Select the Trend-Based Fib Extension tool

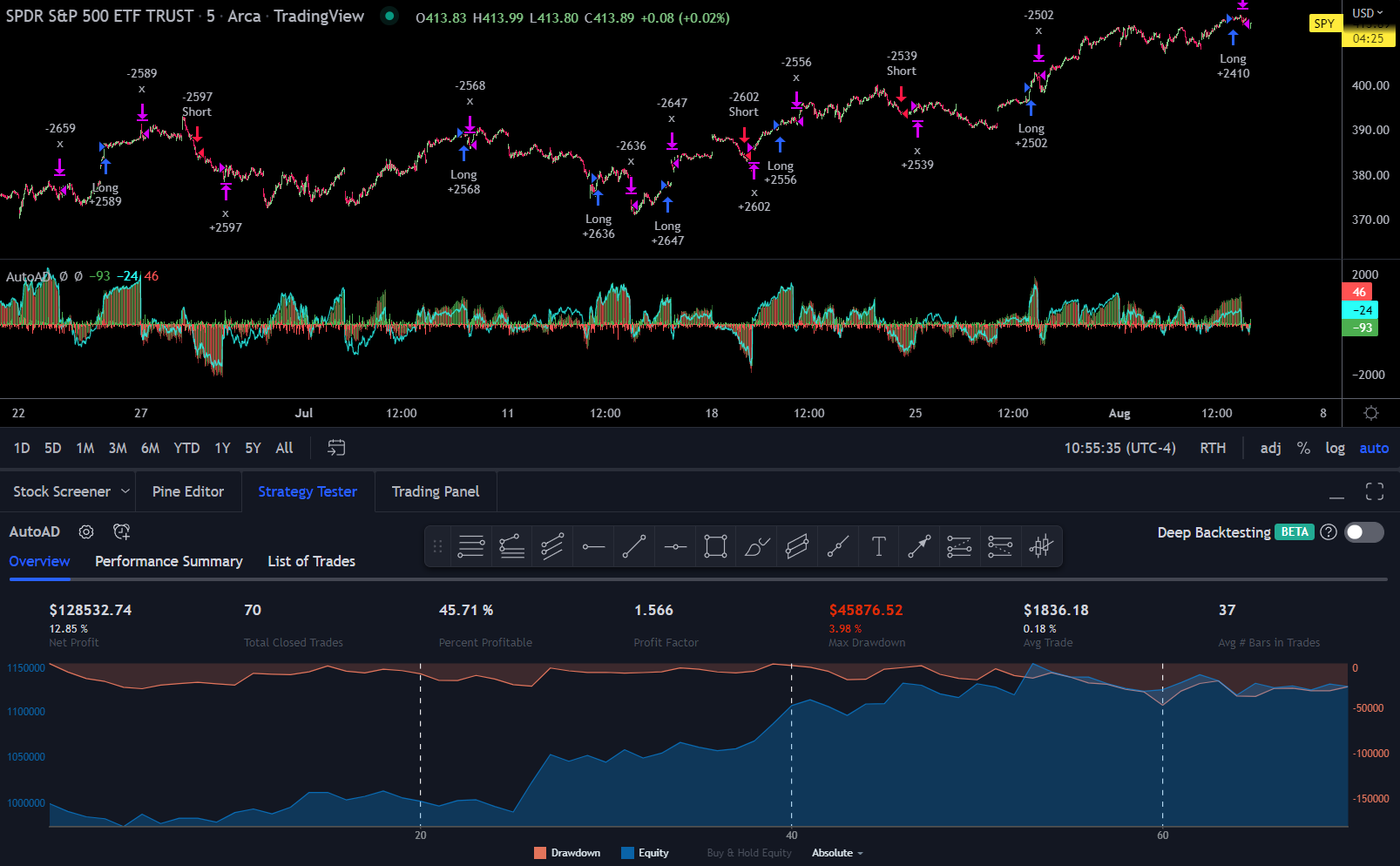[x=512, y=546]
